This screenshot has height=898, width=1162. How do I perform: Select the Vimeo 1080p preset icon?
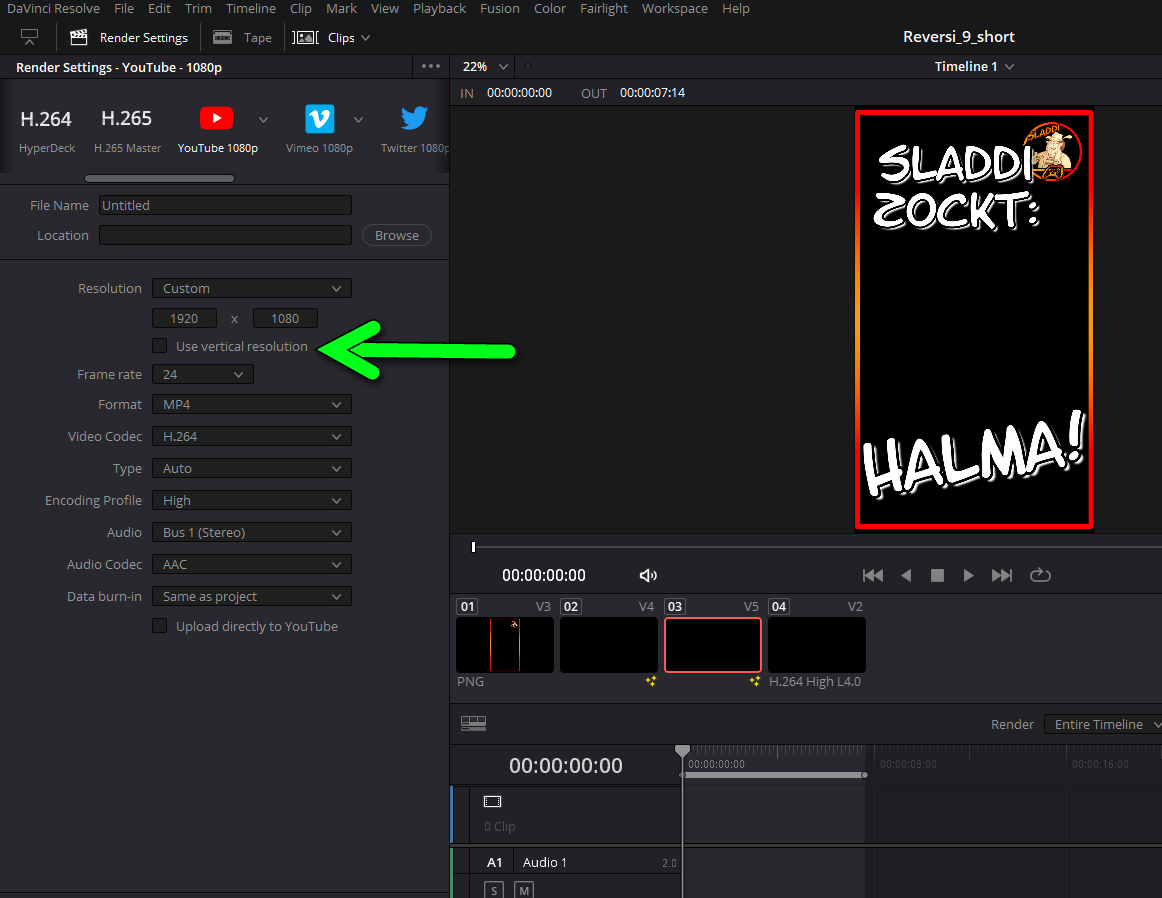[319, 119]
